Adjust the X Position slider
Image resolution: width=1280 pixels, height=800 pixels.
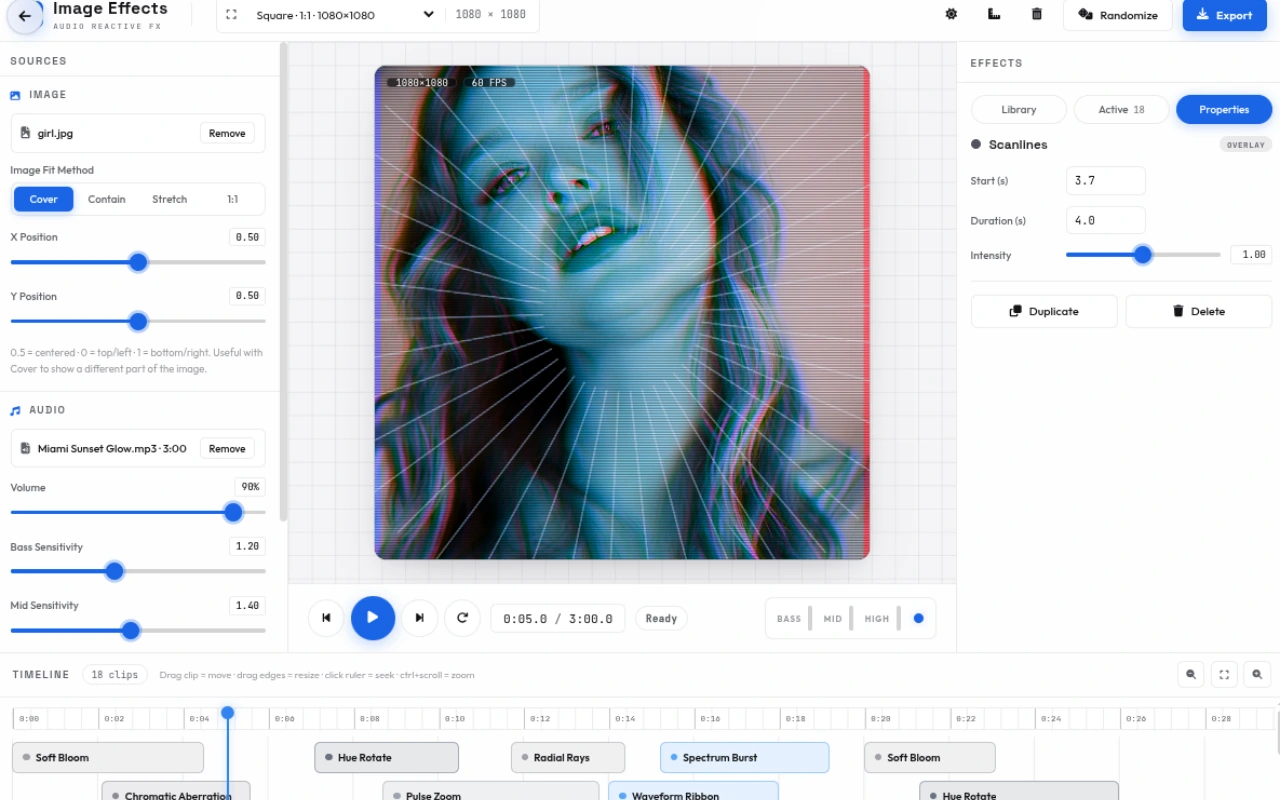click(x=138, y=262)
